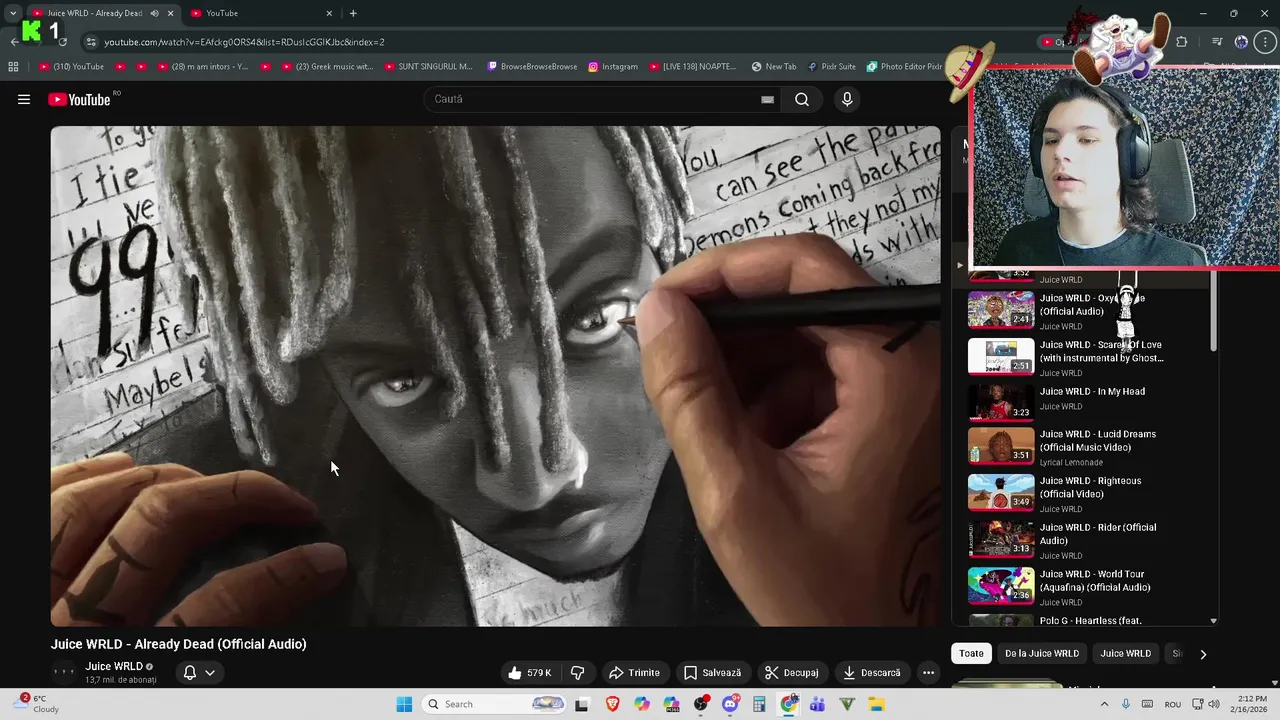The image size is (1280, 720).
Task: Download the video with Descarcă
Action: tap(871, 673)
